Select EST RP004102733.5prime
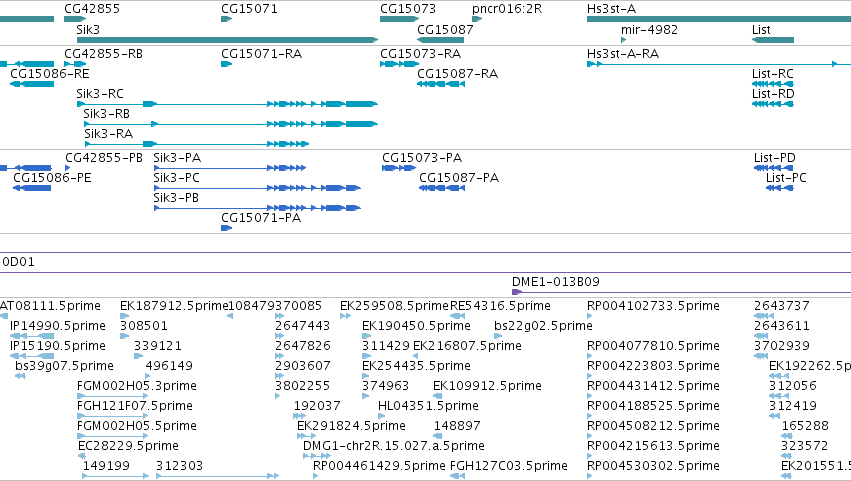 [653, 306]
